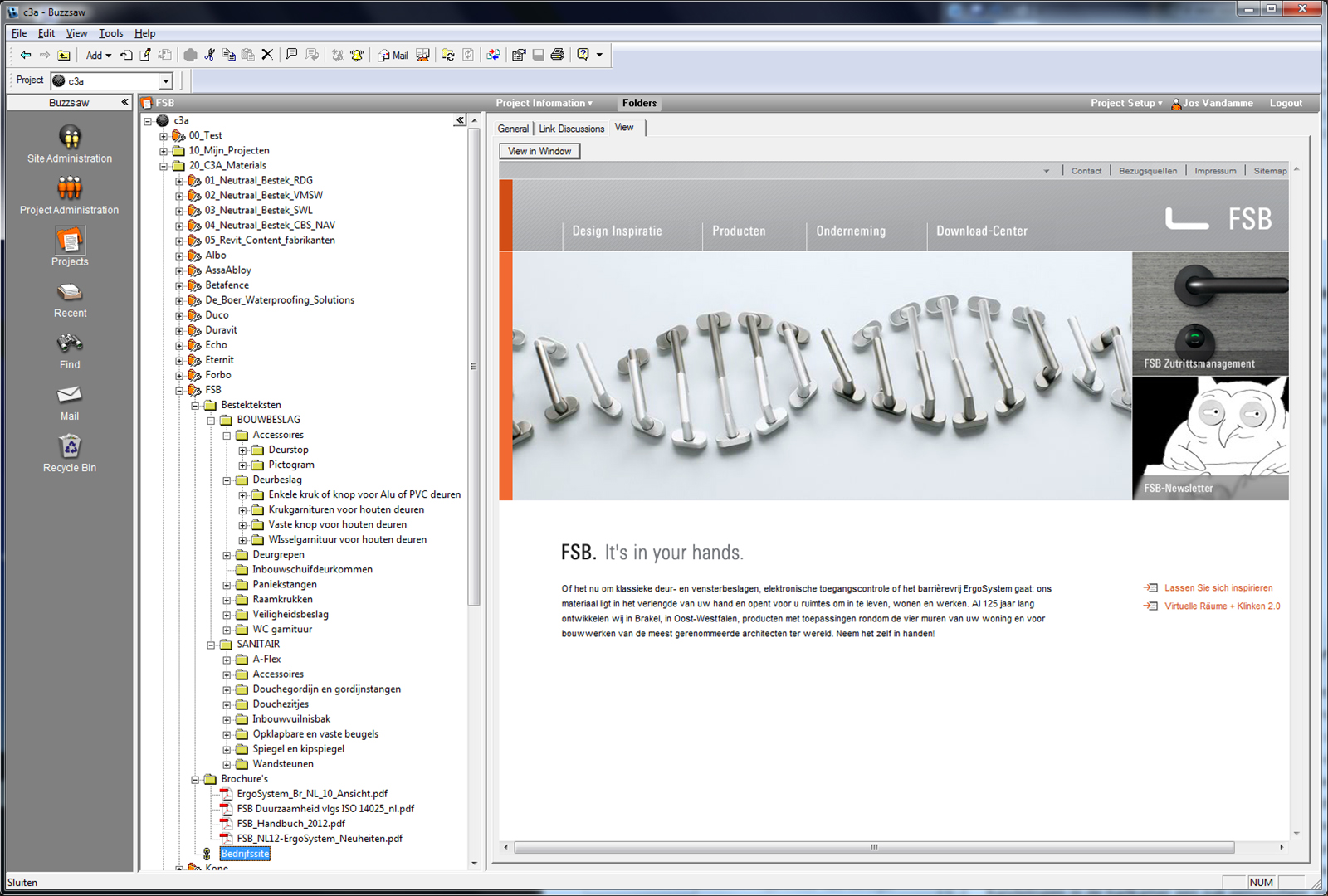Open the Help menu
This screenshot has width=1328, height=896.
pyautogui.click(x=144, y=33)
